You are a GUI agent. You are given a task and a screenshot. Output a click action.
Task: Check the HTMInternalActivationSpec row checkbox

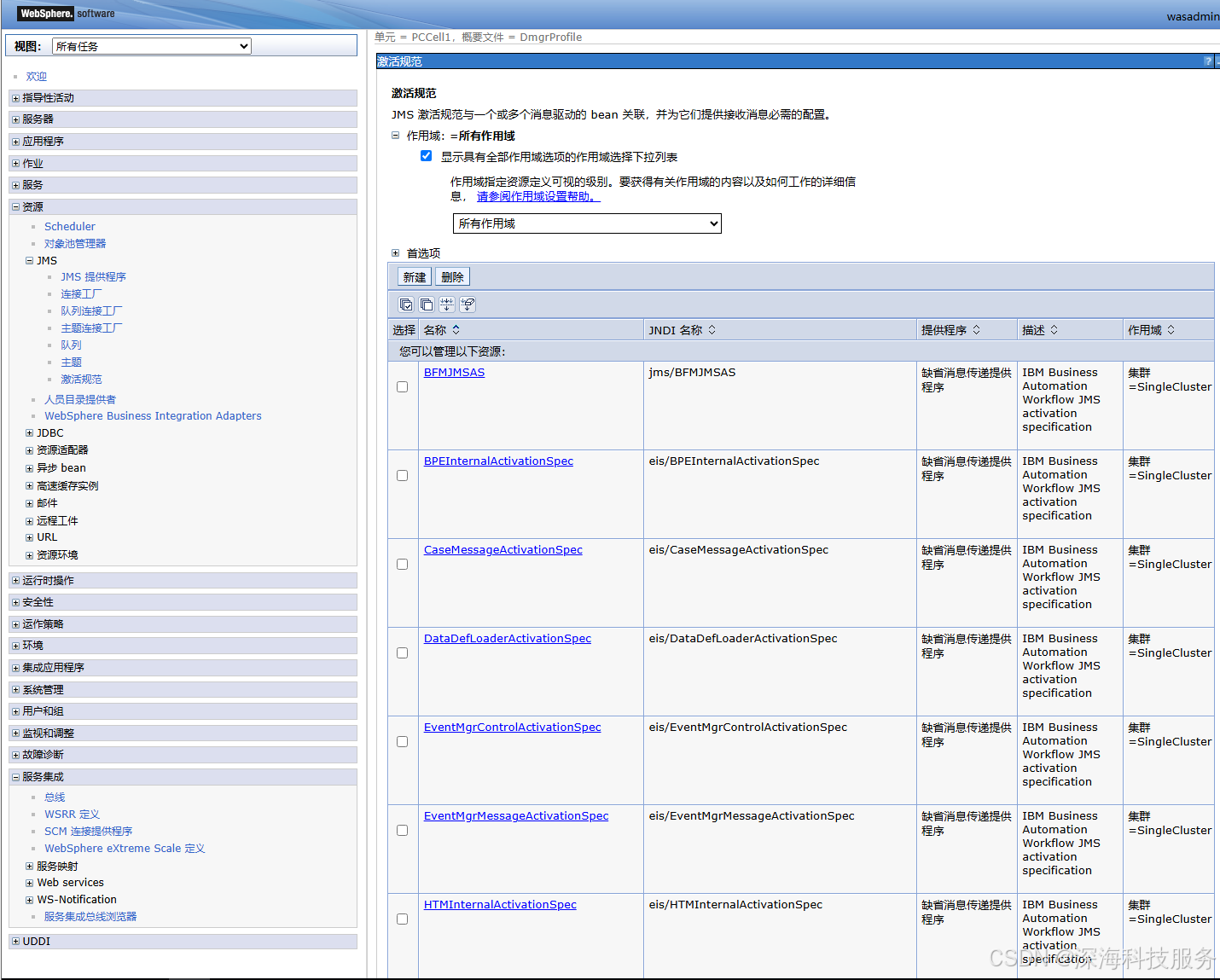click(x=402, y=919)
